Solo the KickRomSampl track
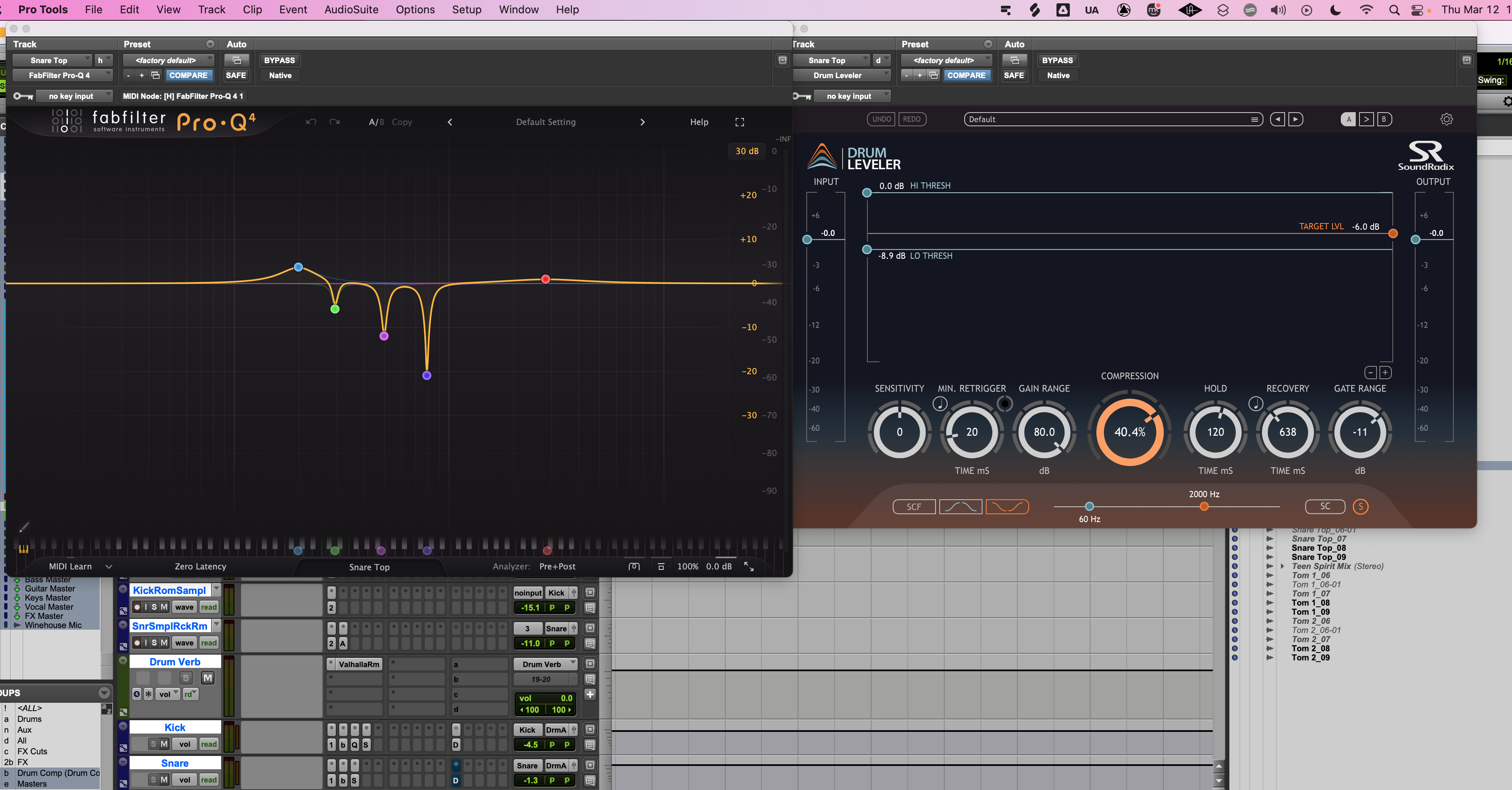Image resolution: width=1512 pixels, height=790 pixels. pos(154,607)
